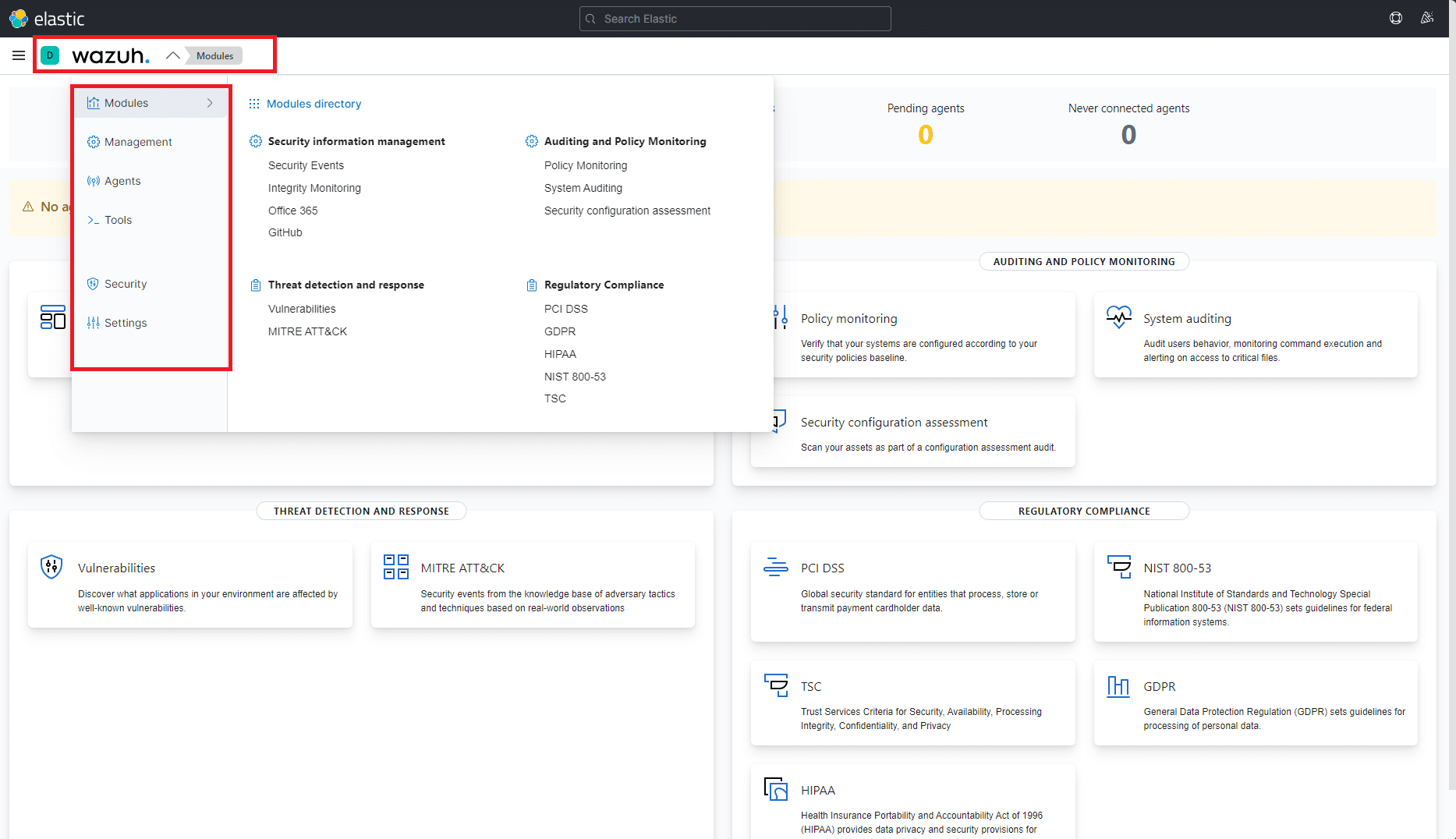Click the green D space avatar

coord(50,55)
